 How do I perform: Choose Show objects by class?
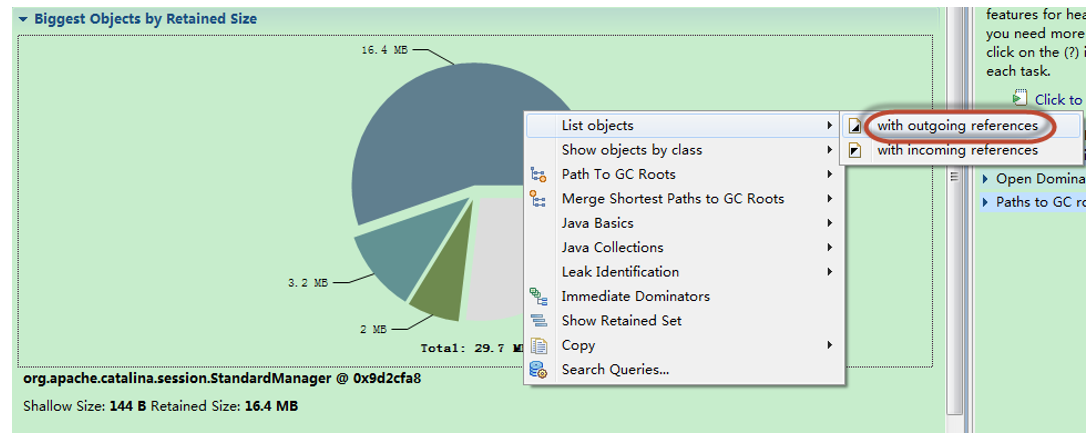coord(631,150)
